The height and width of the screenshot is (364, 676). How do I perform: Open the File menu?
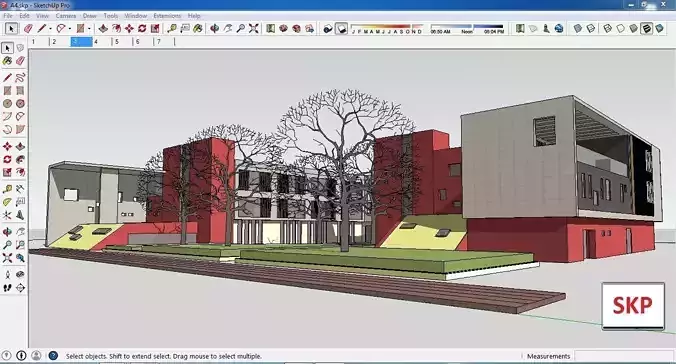coord(8,16)
